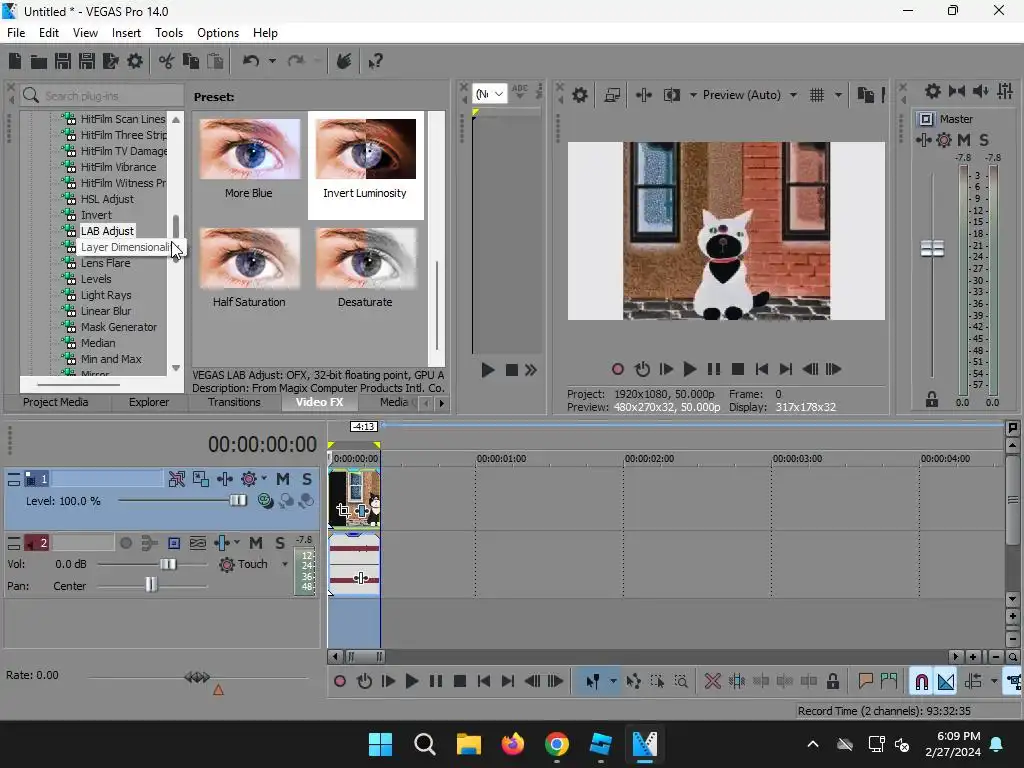Open project with folder toolbar icon

(39, 61)
